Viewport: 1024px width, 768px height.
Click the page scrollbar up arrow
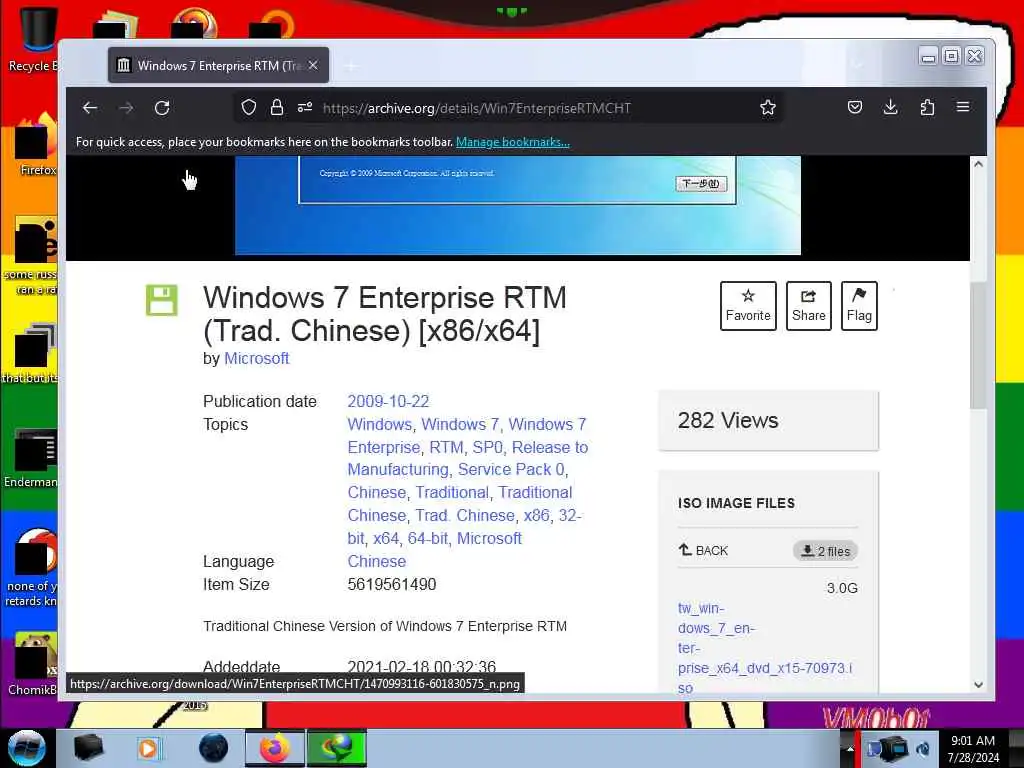pyautogui.click(x=978, y=164)
